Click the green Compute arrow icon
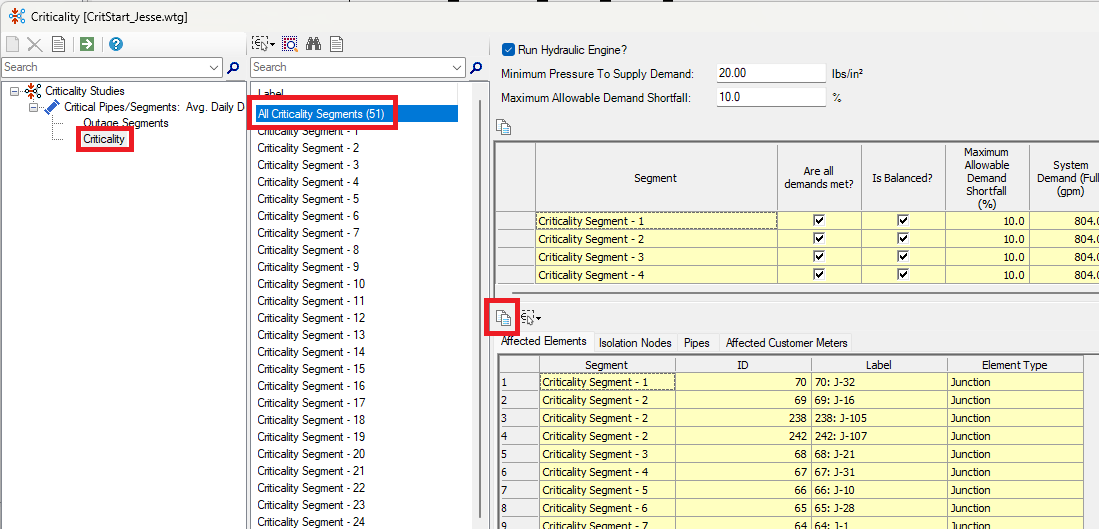 tap(87, 44)
